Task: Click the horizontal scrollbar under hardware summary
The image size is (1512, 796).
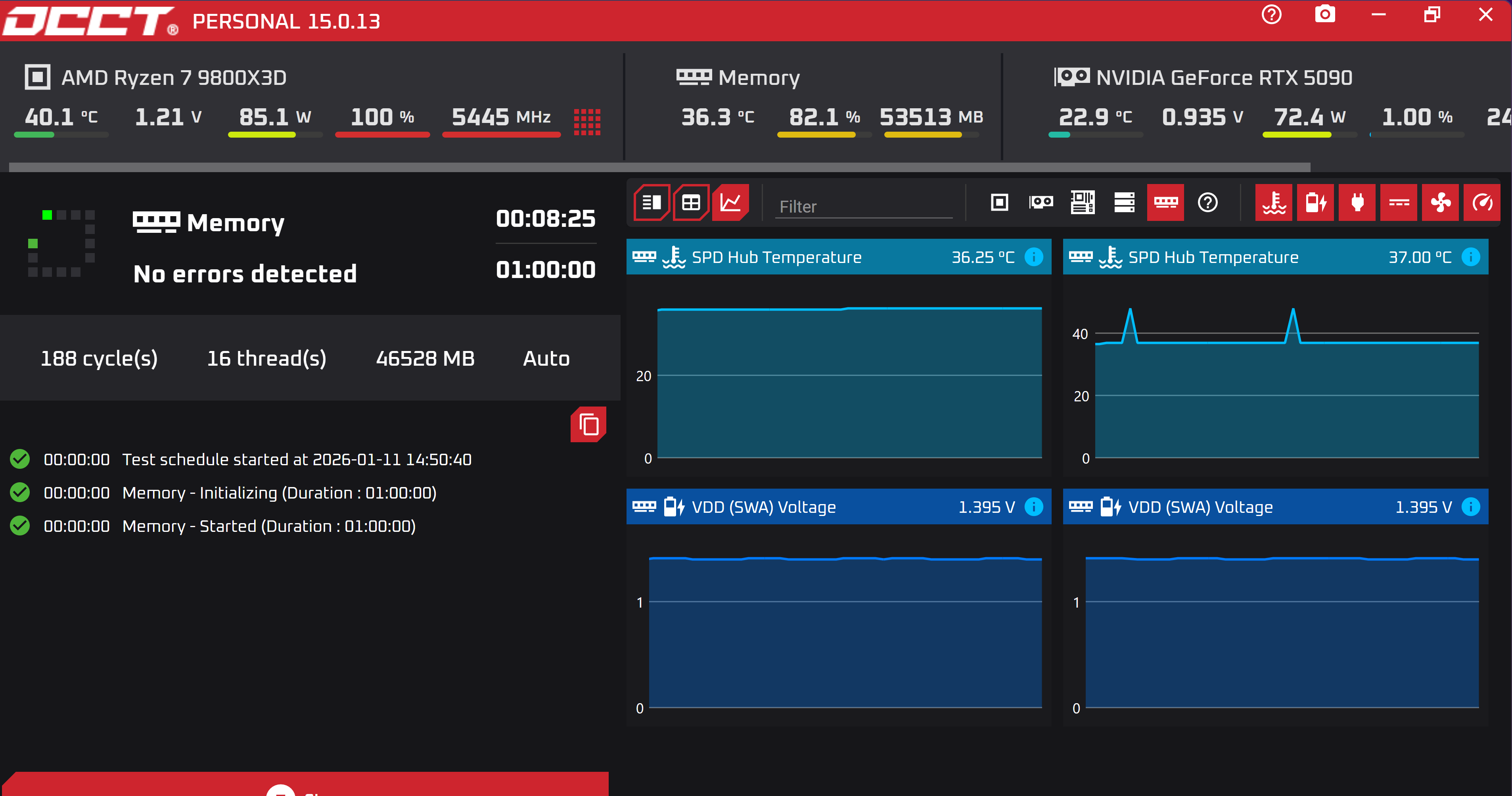Action: (659, 167)
